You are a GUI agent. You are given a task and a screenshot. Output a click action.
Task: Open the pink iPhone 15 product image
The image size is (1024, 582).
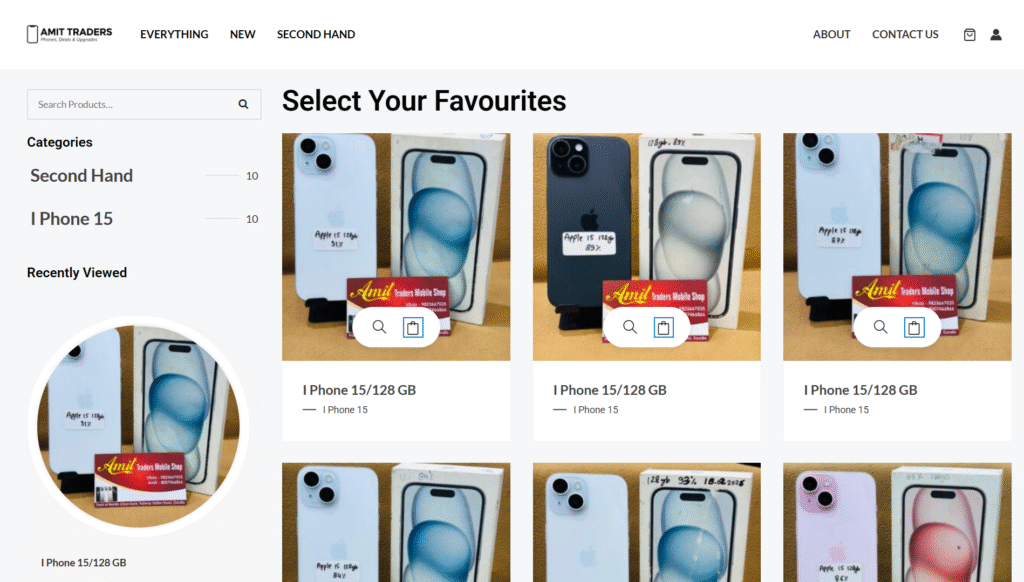[x=897, y=523]
